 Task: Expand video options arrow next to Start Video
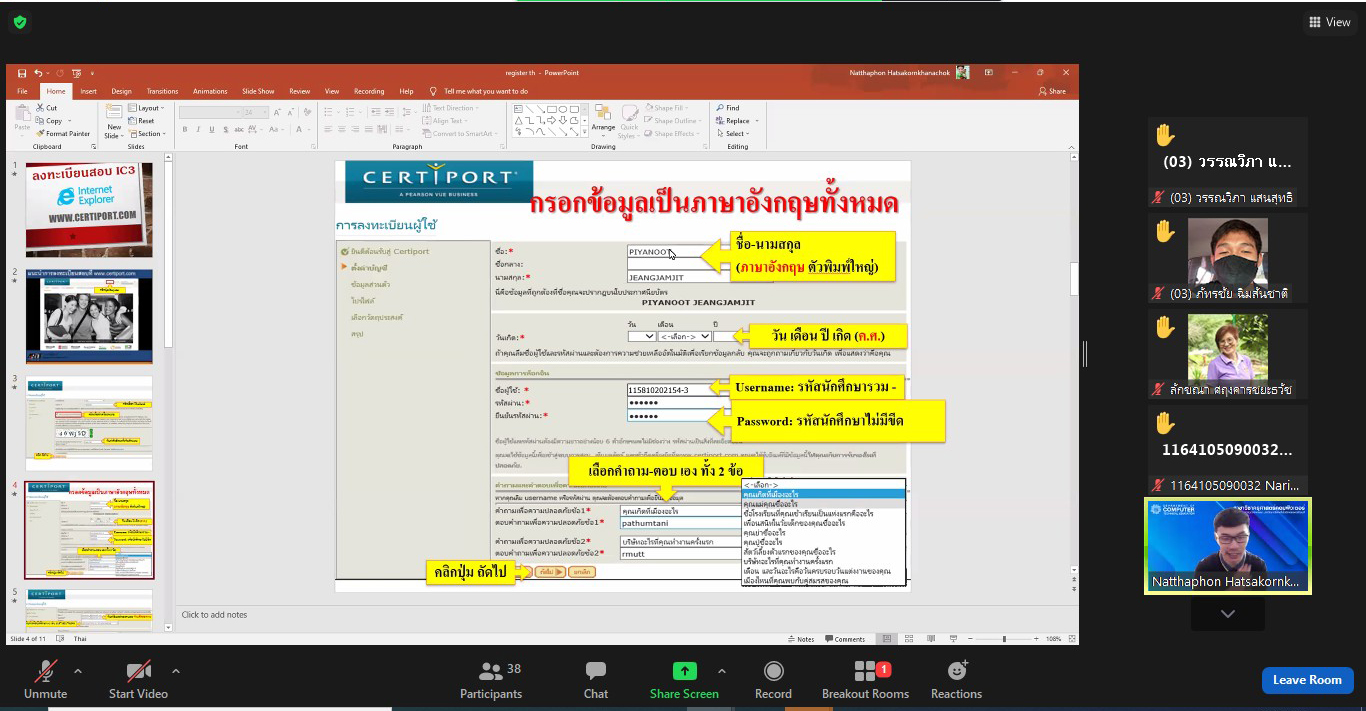click(176, 671)
